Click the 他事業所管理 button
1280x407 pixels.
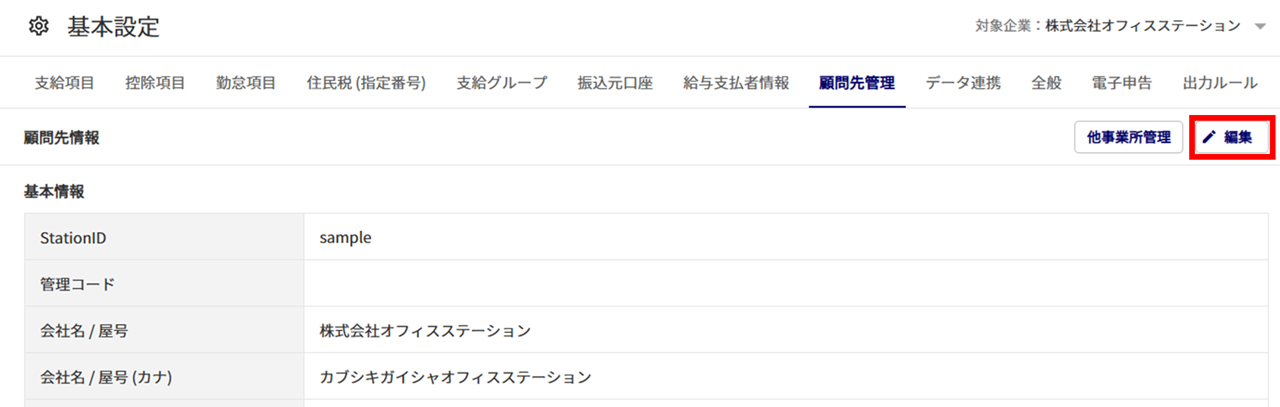click(x=1129, y=138)
